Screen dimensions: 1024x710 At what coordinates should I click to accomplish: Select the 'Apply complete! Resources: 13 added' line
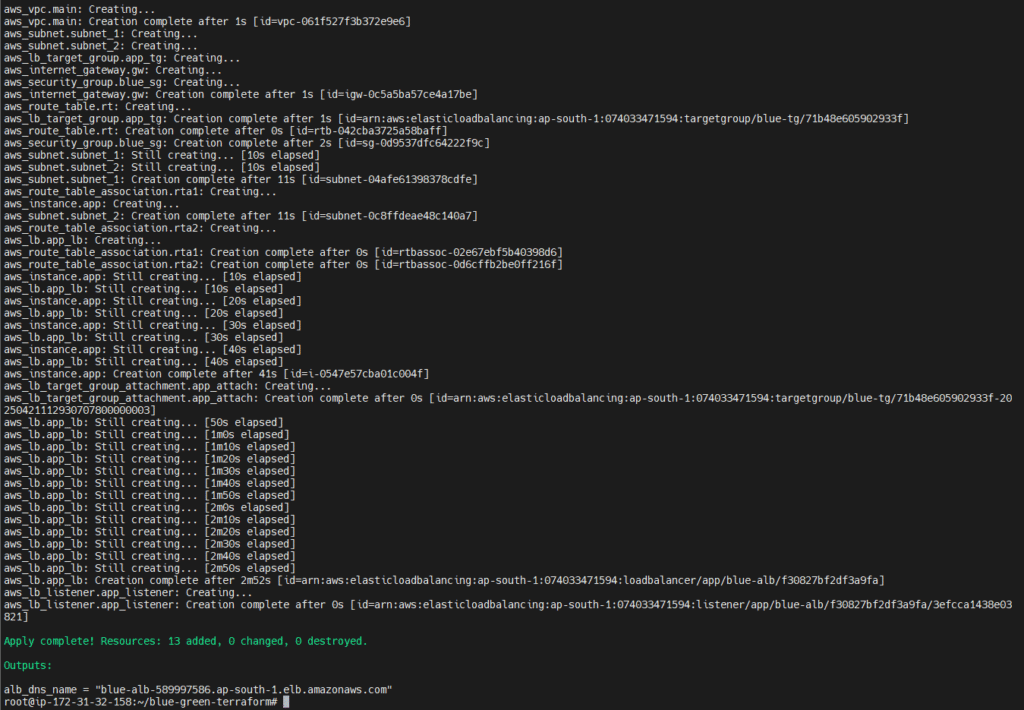(x=185, y=641)
